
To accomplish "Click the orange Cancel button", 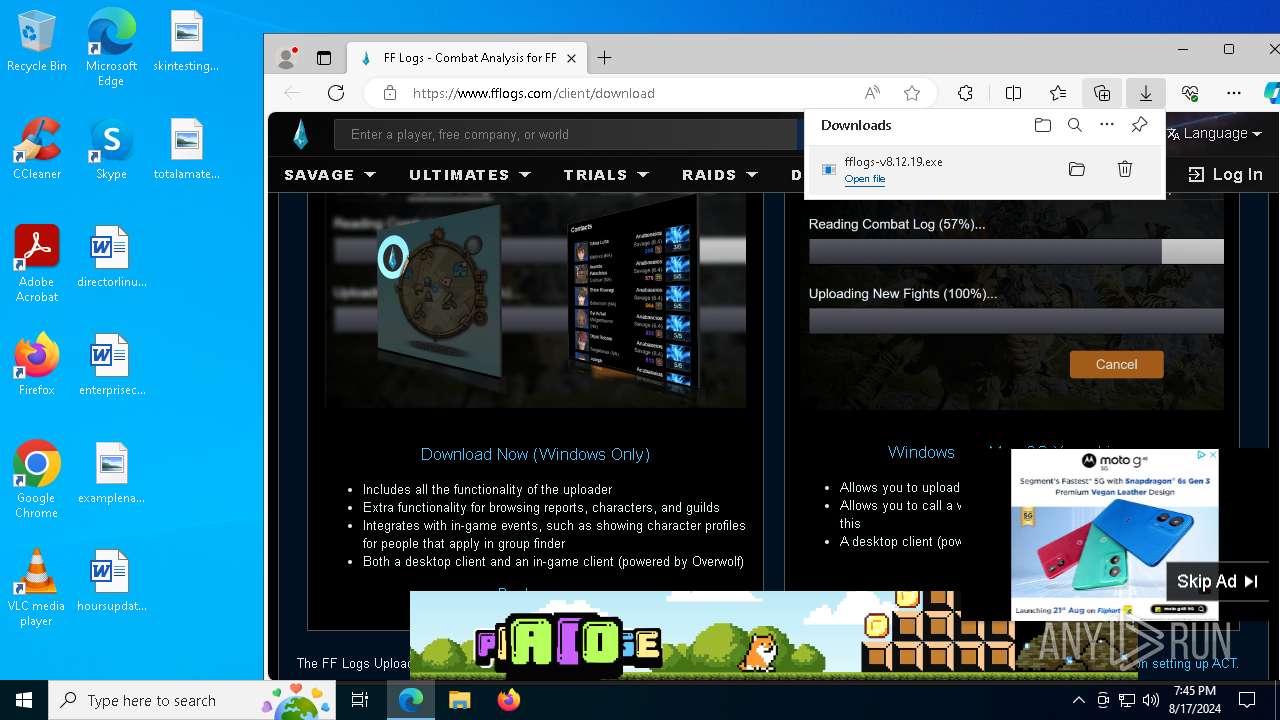I will click(x=1116, y=364).
